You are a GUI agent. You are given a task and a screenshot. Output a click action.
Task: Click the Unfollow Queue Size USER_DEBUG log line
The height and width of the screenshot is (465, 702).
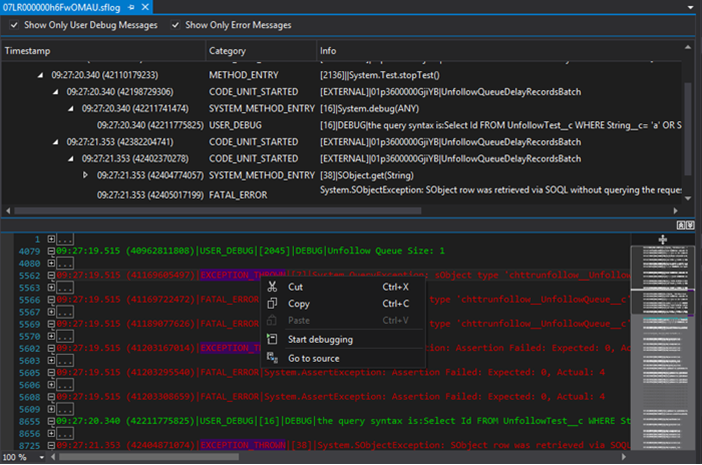(251, 251)
